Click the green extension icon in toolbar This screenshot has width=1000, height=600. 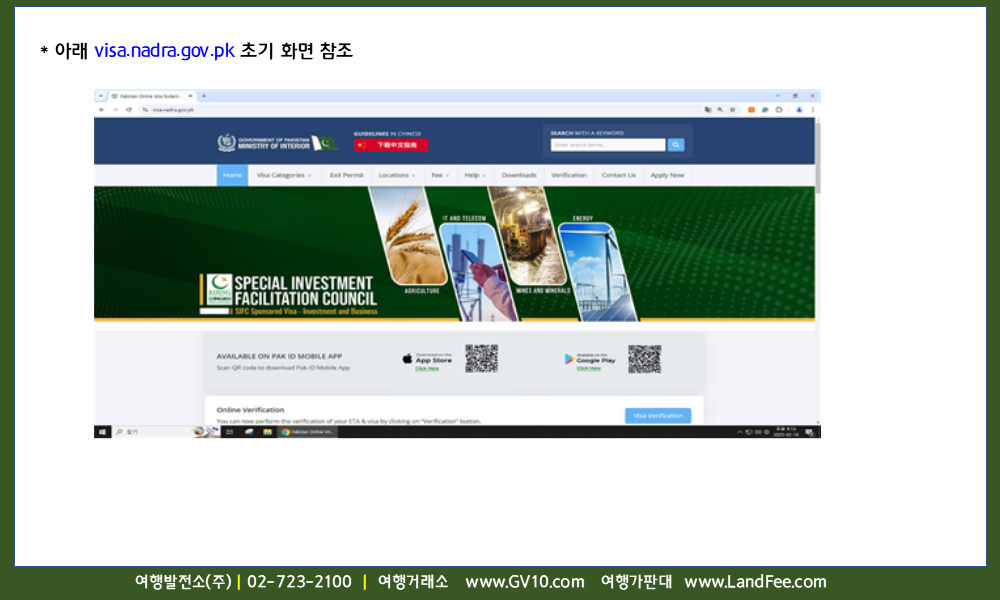[x=765, y=110]
